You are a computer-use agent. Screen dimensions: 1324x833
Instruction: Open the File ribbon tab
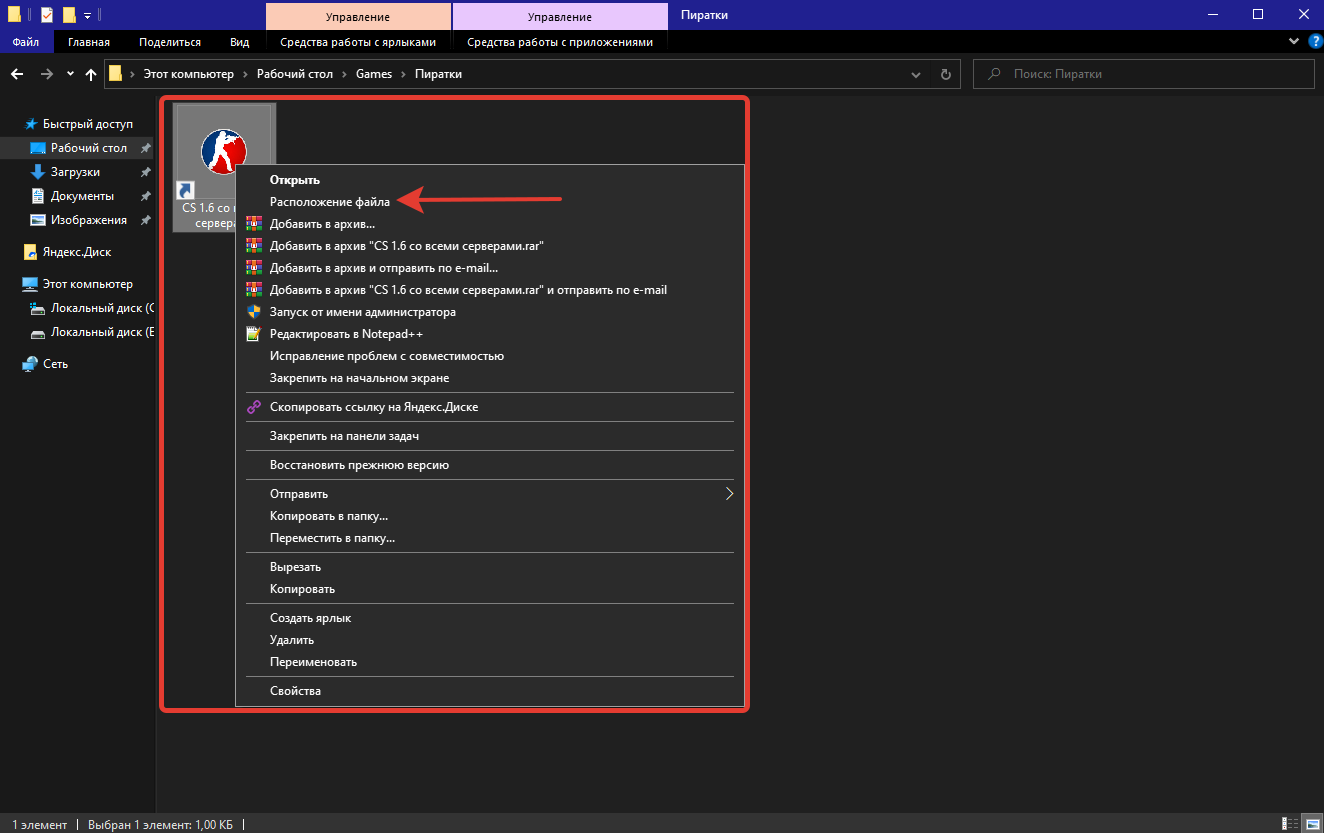click(x=26, y=42)
